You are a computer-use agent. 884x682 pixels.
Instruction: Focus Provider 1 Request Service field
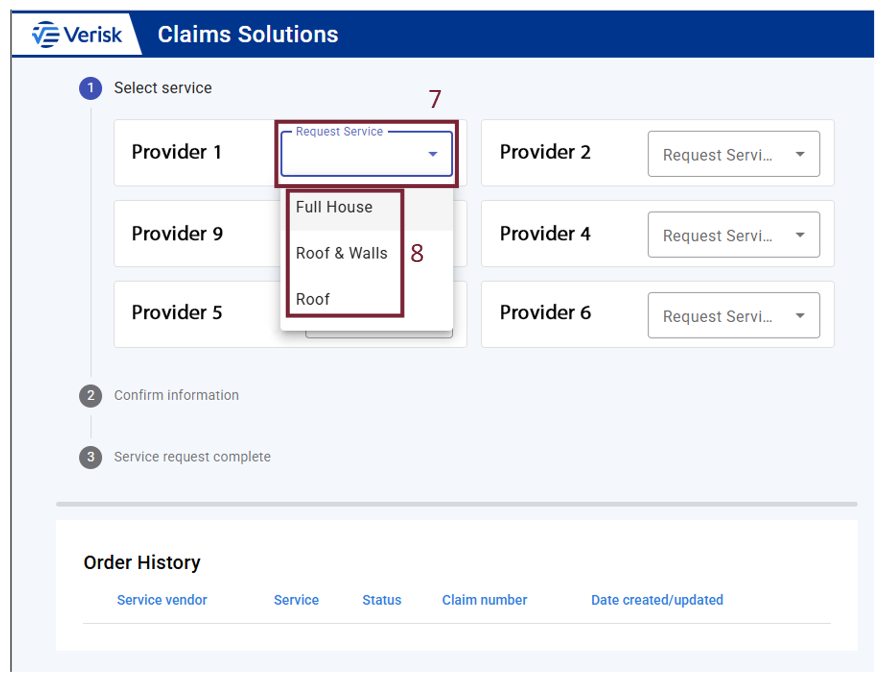(x=355, y=155)
